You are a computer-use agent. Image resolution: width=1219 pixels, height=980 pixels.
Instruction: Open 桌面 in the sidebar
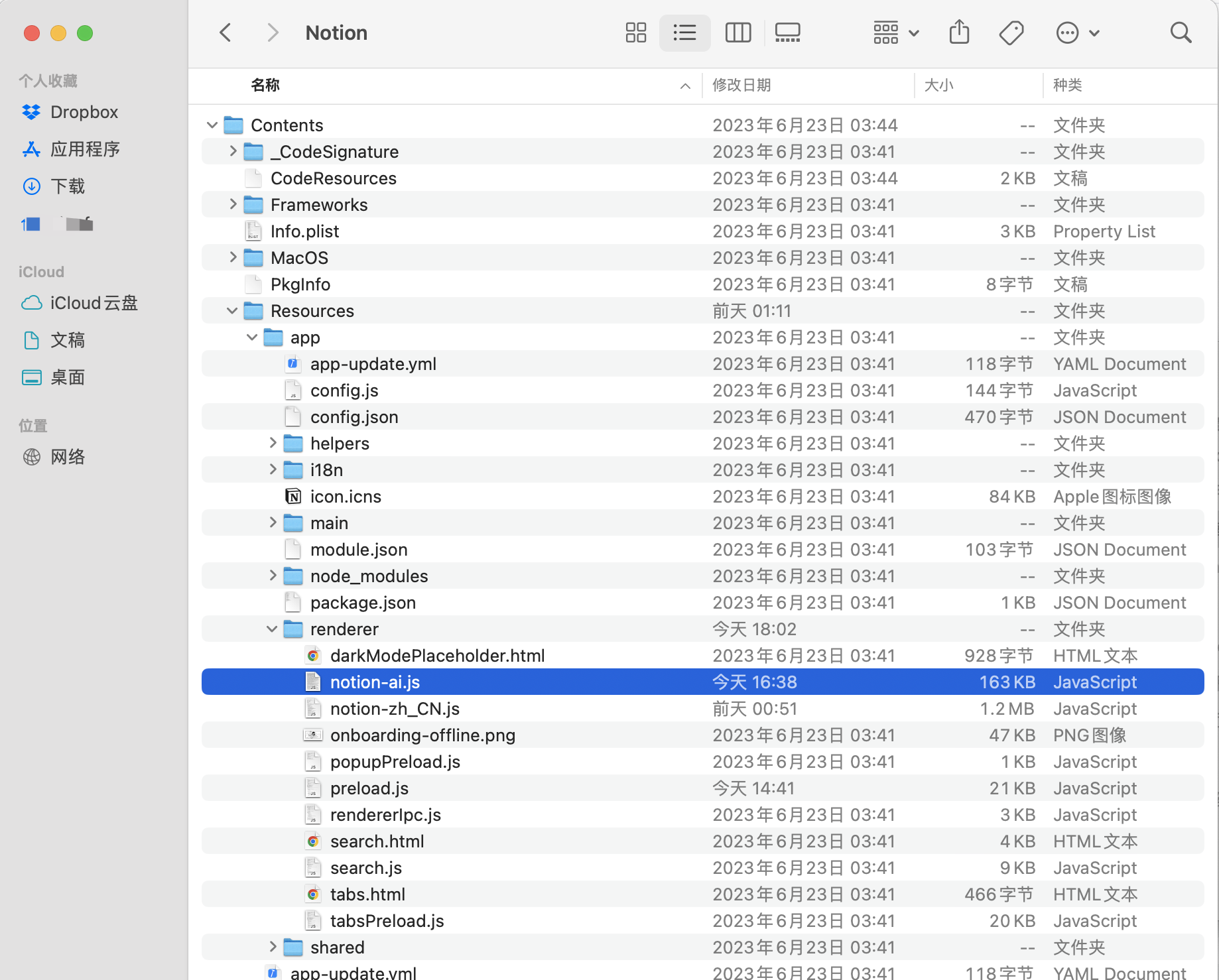tap(53, 377)
